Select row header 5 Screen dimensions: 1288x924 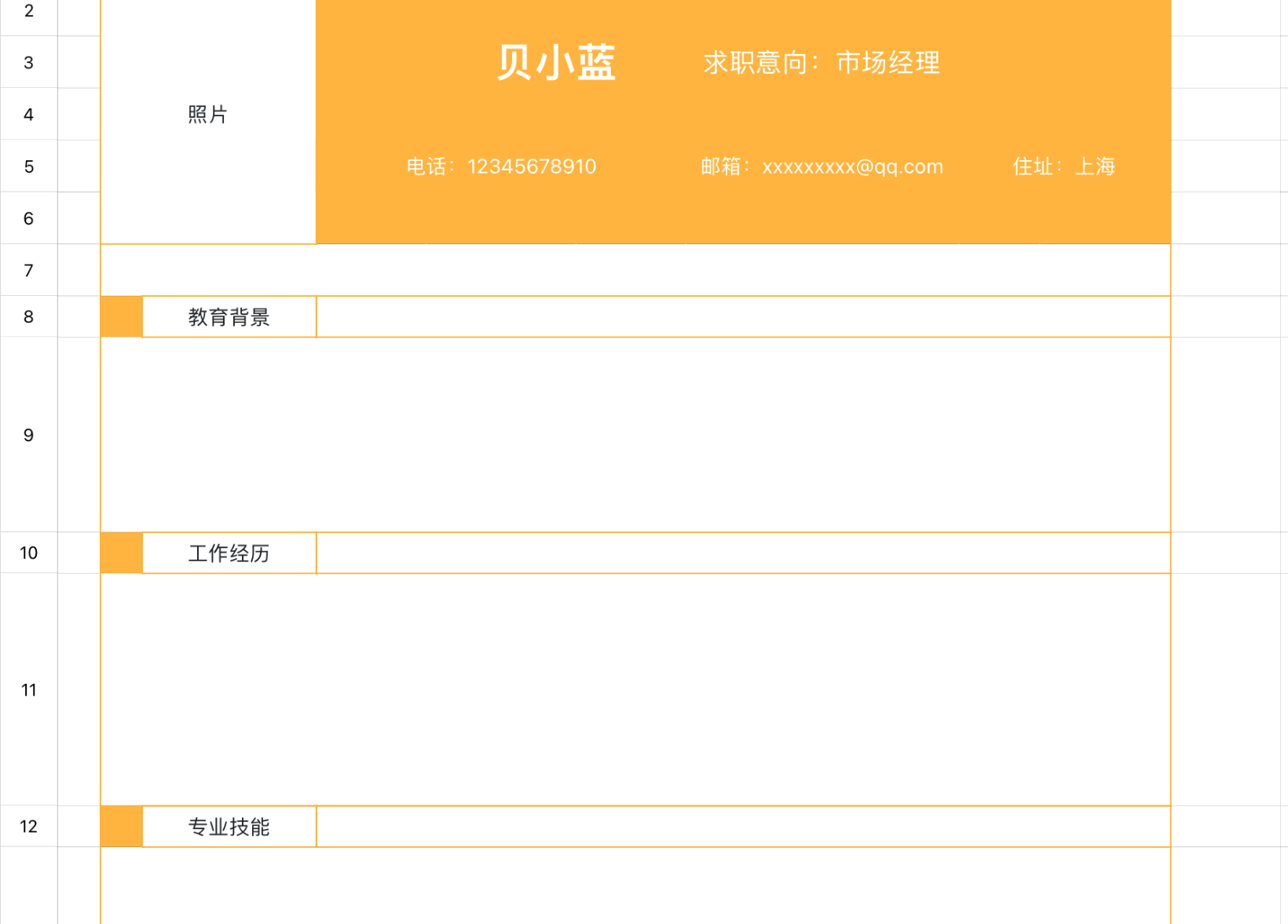click(28, 166)
